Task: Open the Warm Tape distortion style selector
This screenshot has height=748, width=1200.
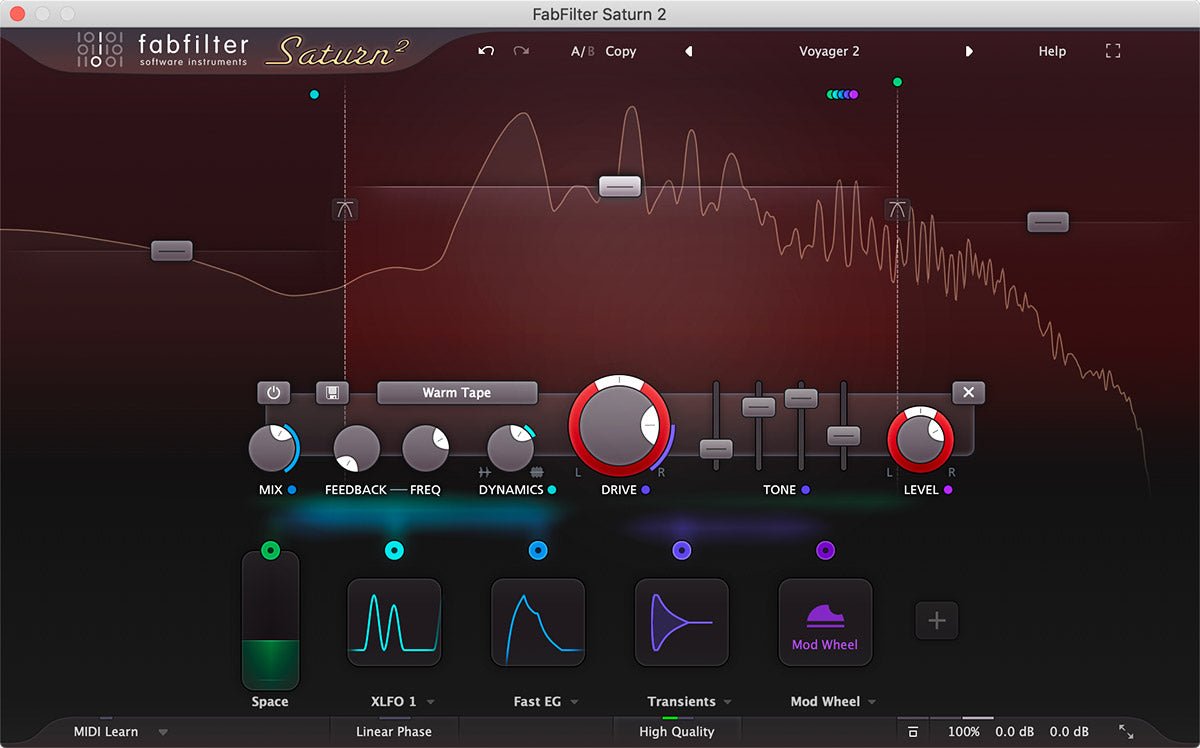Action: pyautogui.click(x=457, y=392)
